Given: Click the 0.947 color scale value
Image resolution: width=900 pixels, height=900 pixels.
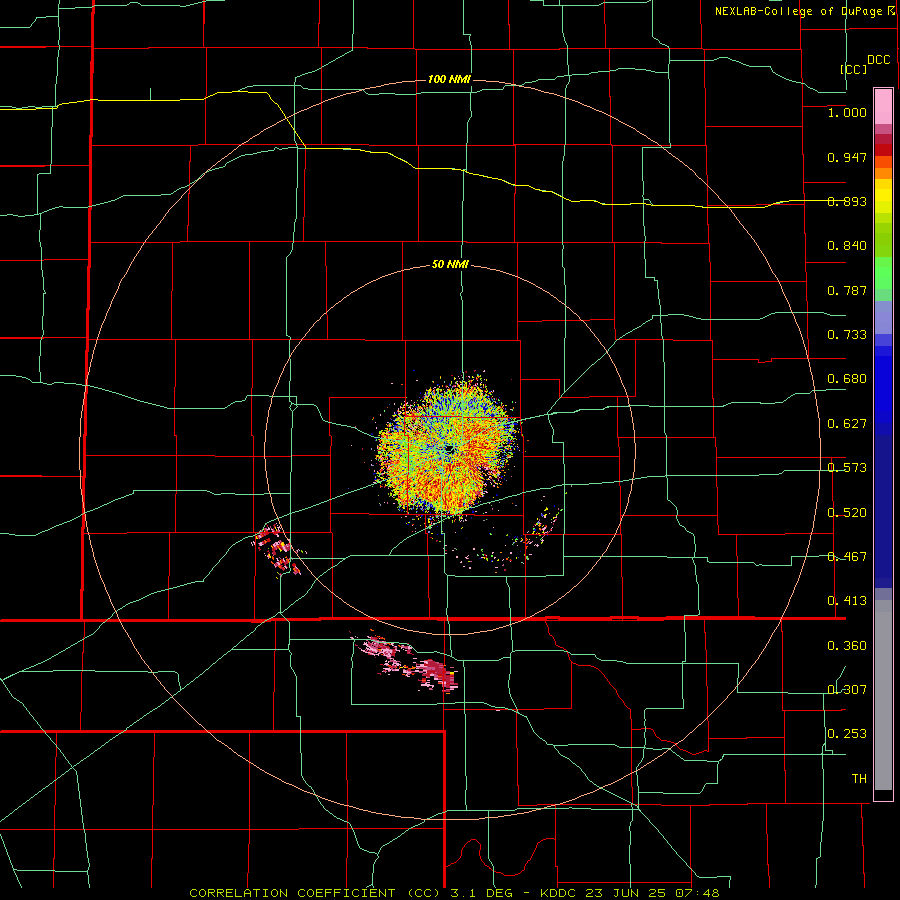Looking at the screenshot, I should coord(847,157).
